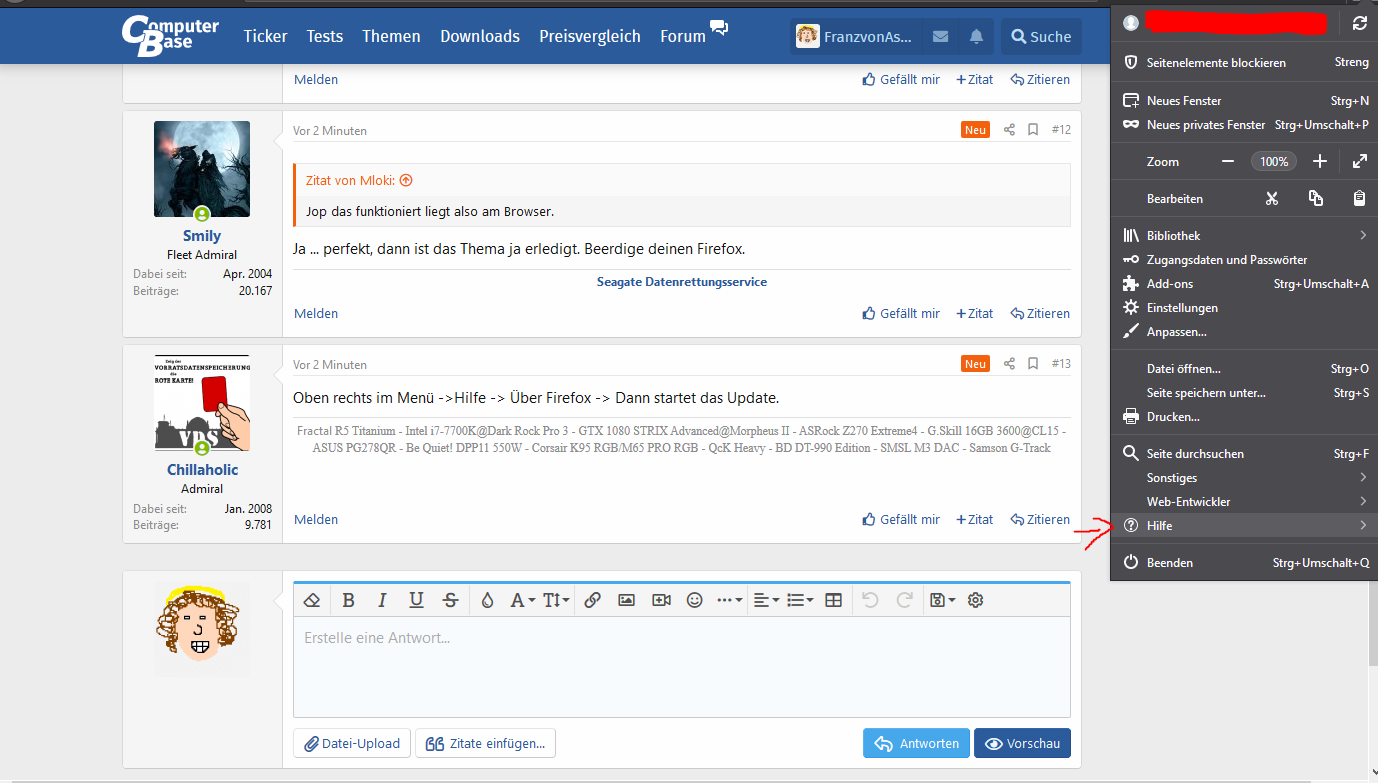Screen dimensions: 1378x783
Task: Open the Downloads navigation item
Action: [480, 36]
